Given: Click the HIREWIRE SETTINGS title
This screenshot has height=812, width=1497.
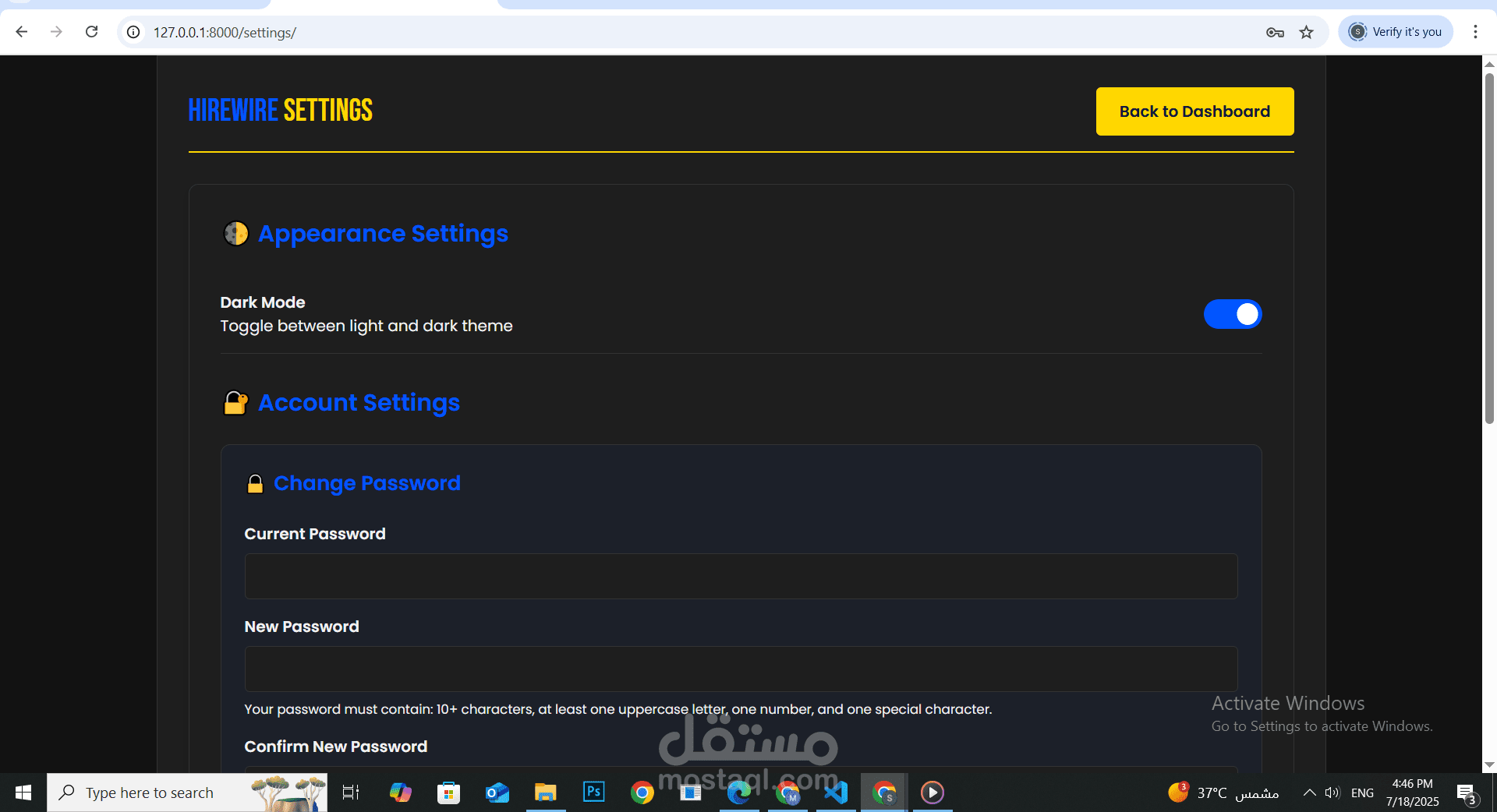Looking at the screenshot, I should 281,111.
